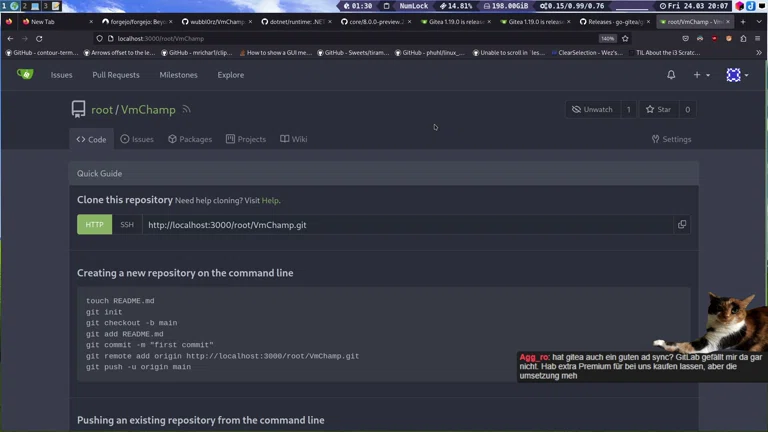Viewport: 768px width, 432px height.
Task: Toggle Unwatch for this repository
Action: 592,109
